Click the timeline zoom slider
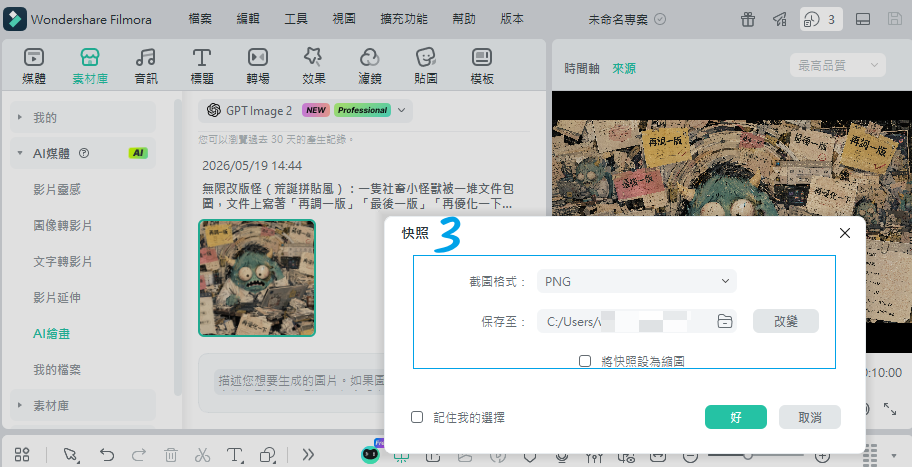The image size is (912, 467). pos(756,455)
